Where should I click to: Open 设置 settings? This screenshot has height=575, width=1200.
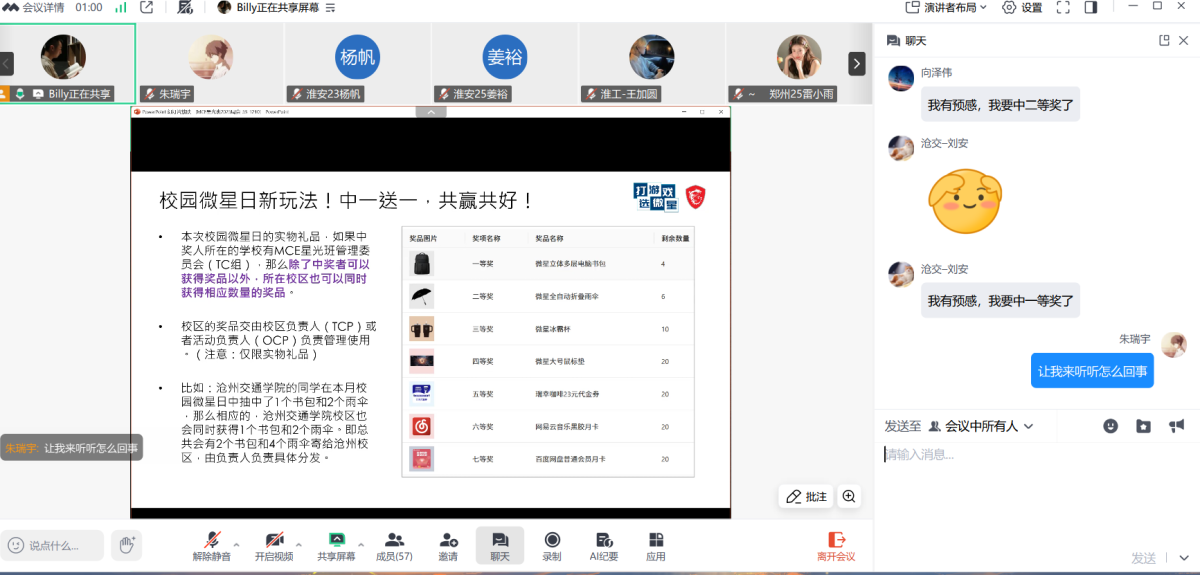click(1022, 7)
